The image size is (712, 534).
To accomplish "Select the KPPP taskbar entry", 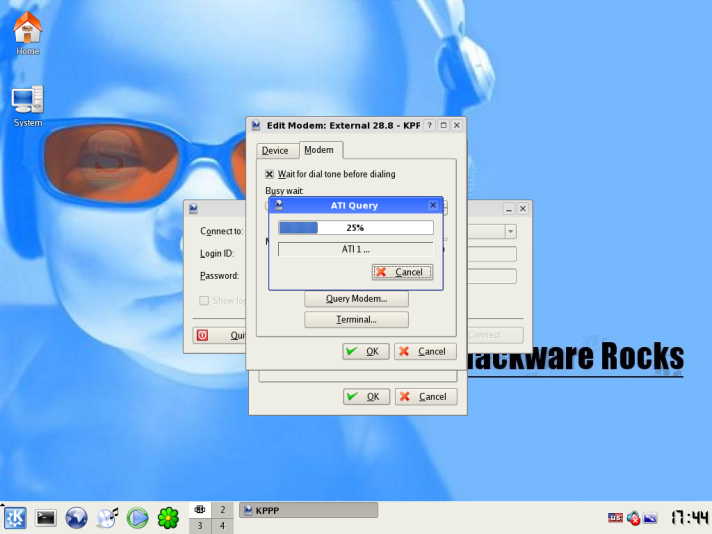I will [x=308, y=510].
